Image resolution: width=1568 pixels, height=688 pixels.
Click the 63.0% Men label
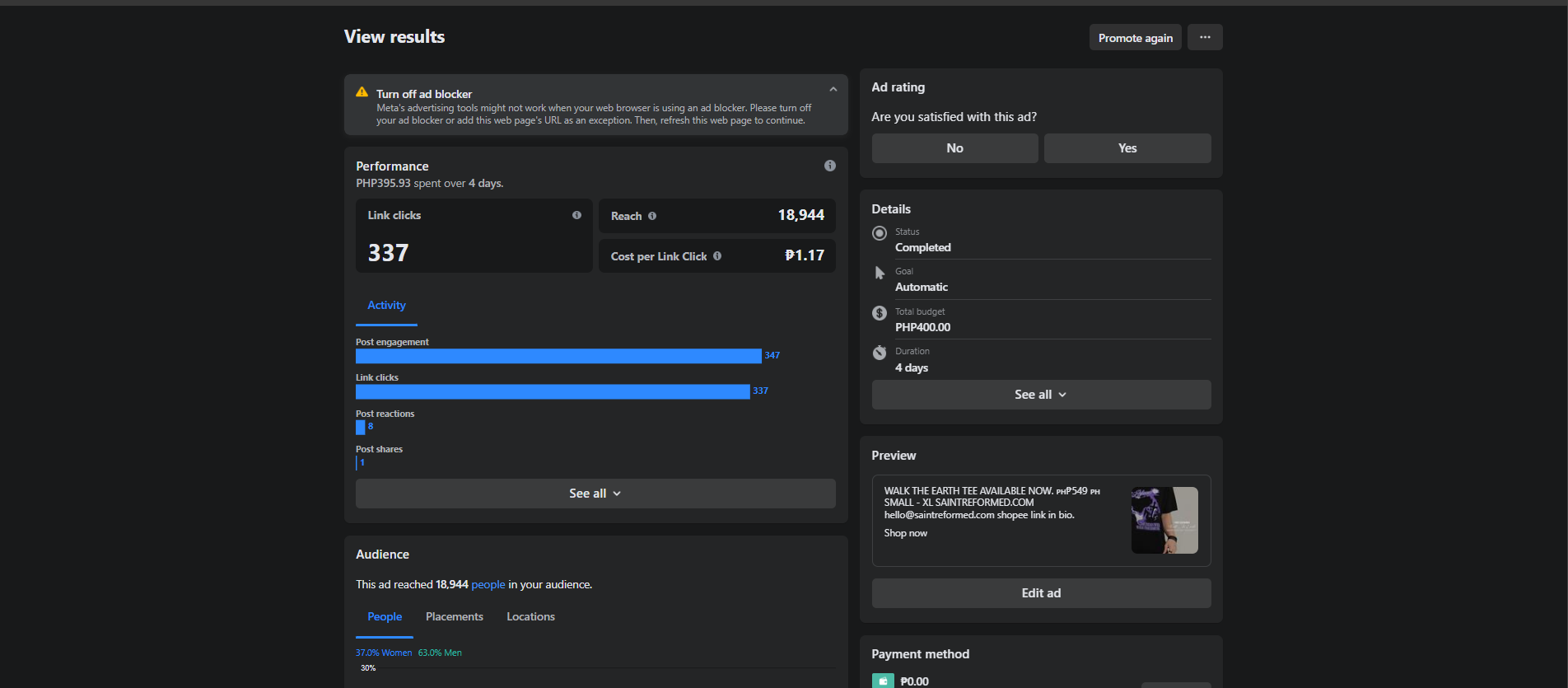click(440, 653)
